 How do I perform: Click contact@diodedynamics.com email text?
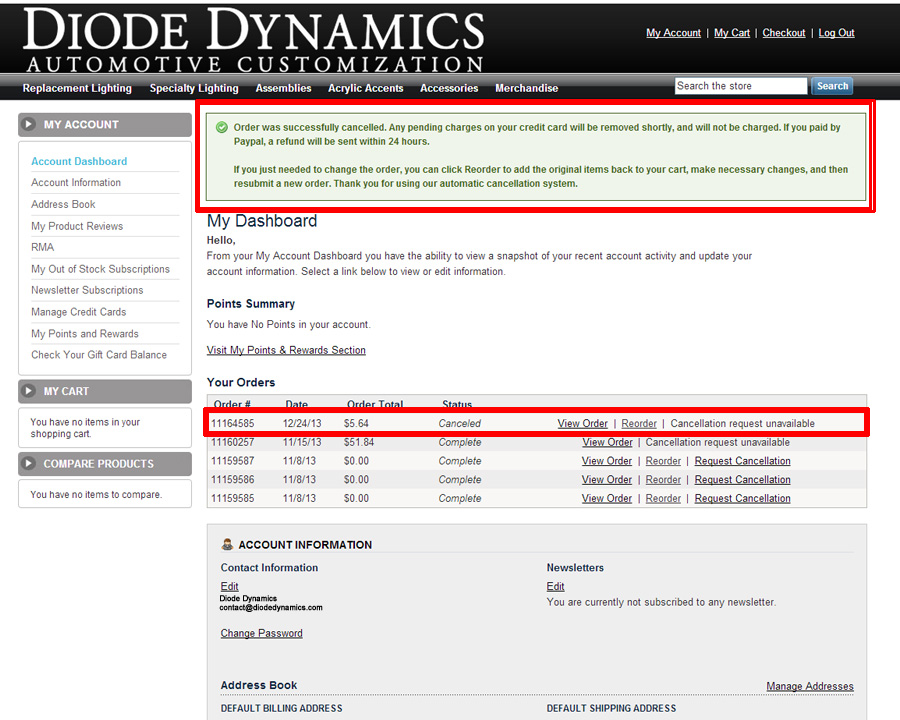[x=271, y=607]
